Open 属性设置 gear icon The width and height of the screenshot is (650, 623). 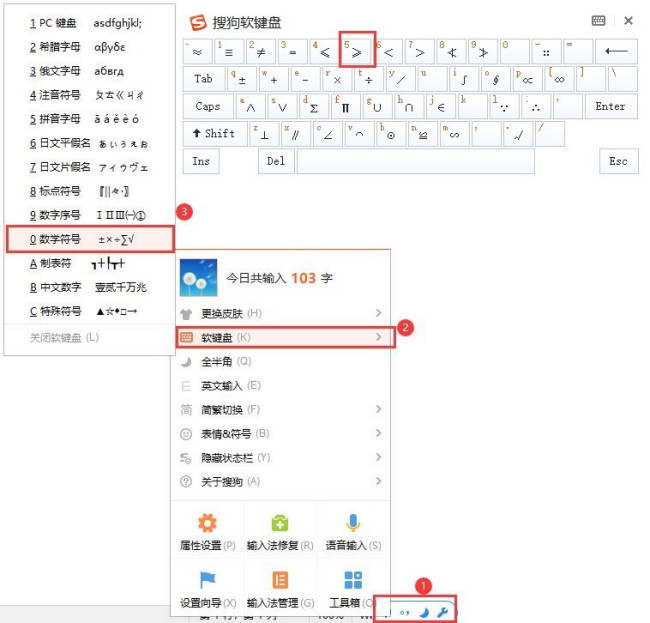pos(207,523)
